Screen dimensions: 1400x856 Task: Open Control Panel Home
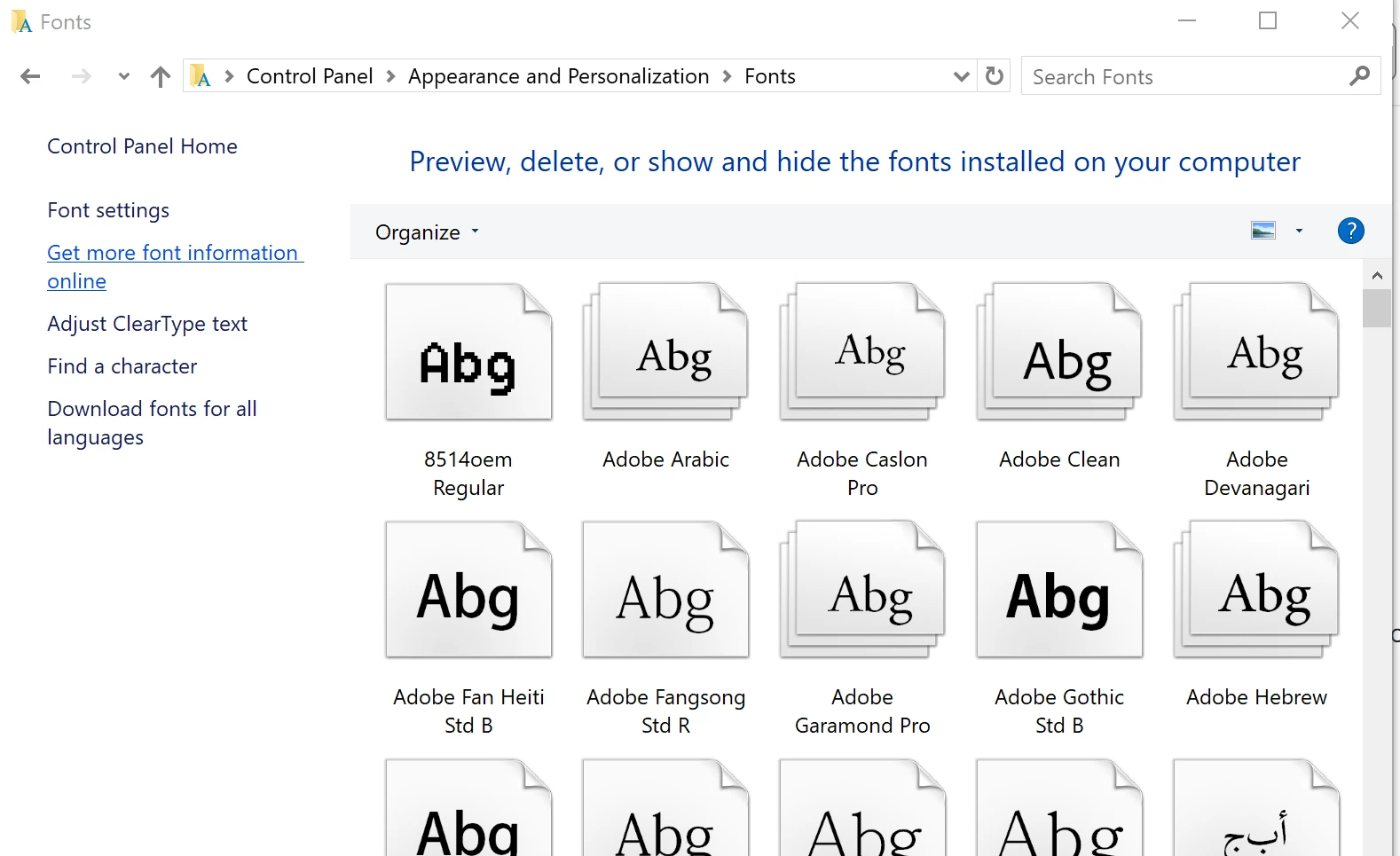coord(142,146)
